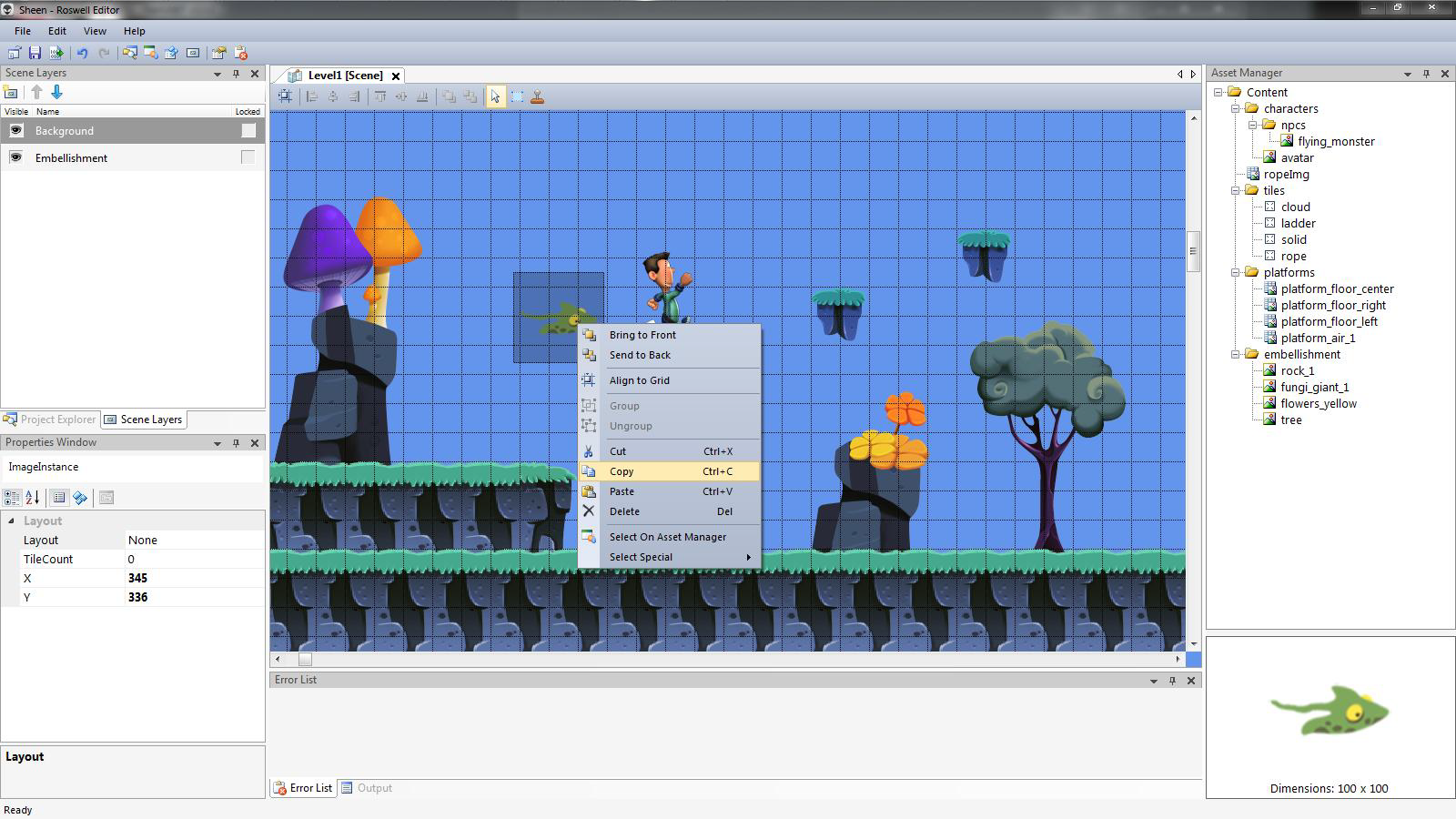The width and height of the screenshot is (1456, 819).
Task: Collapse the tiles folder
Action: coord(1236,190)
